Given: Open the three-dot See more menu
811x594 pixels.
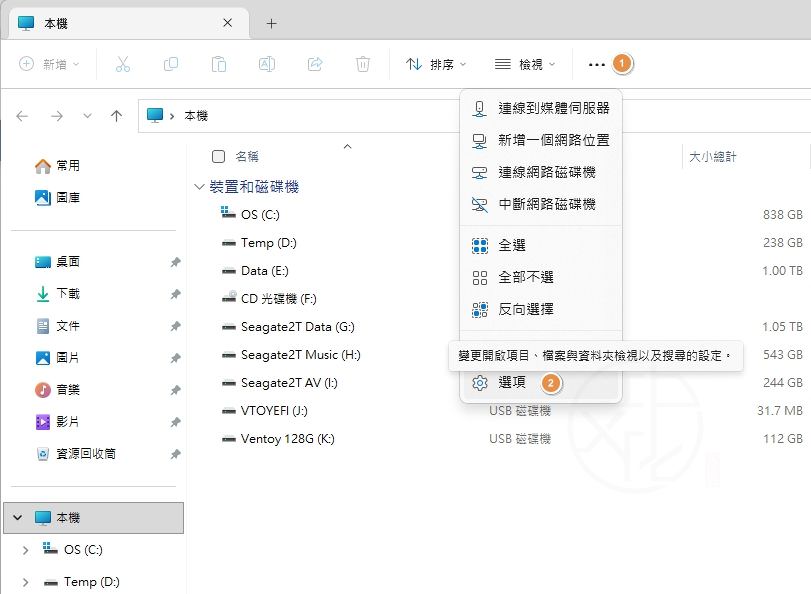Looking at the screenshot, I should [x=597, y=64].
